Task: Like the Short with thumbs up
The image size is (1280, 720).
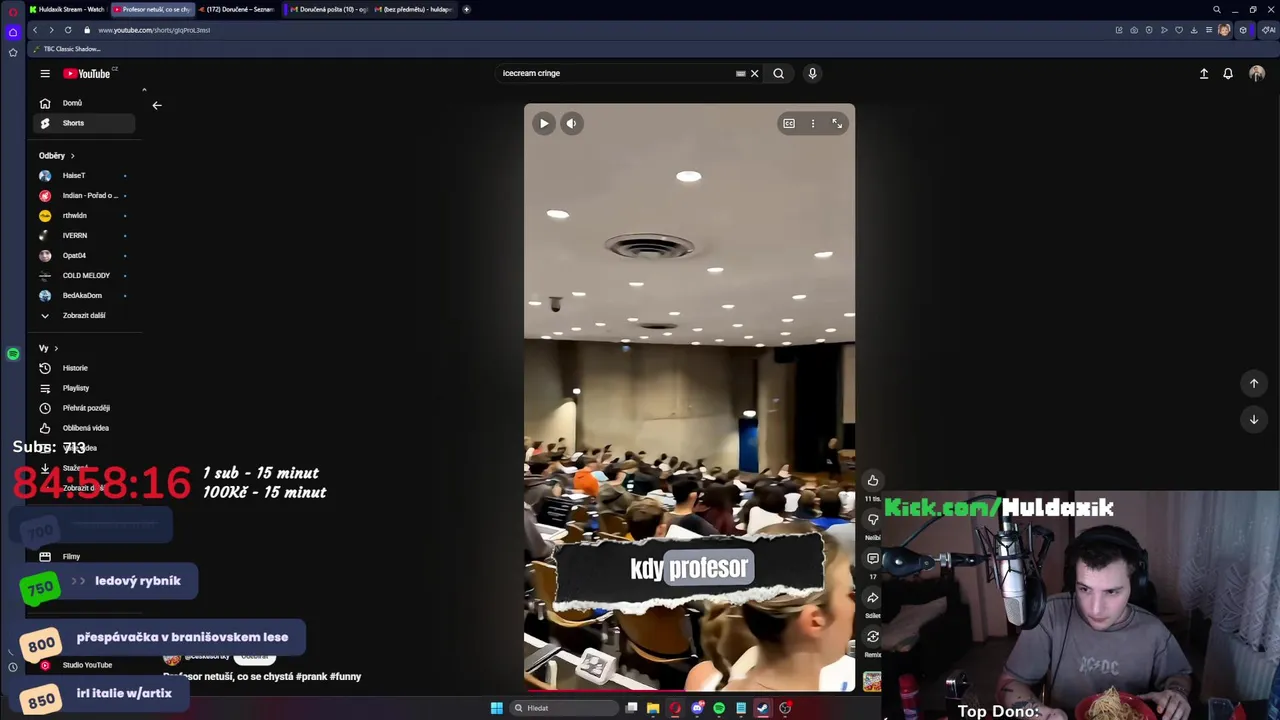Action: pyautogui.click(x=873, y=481)
